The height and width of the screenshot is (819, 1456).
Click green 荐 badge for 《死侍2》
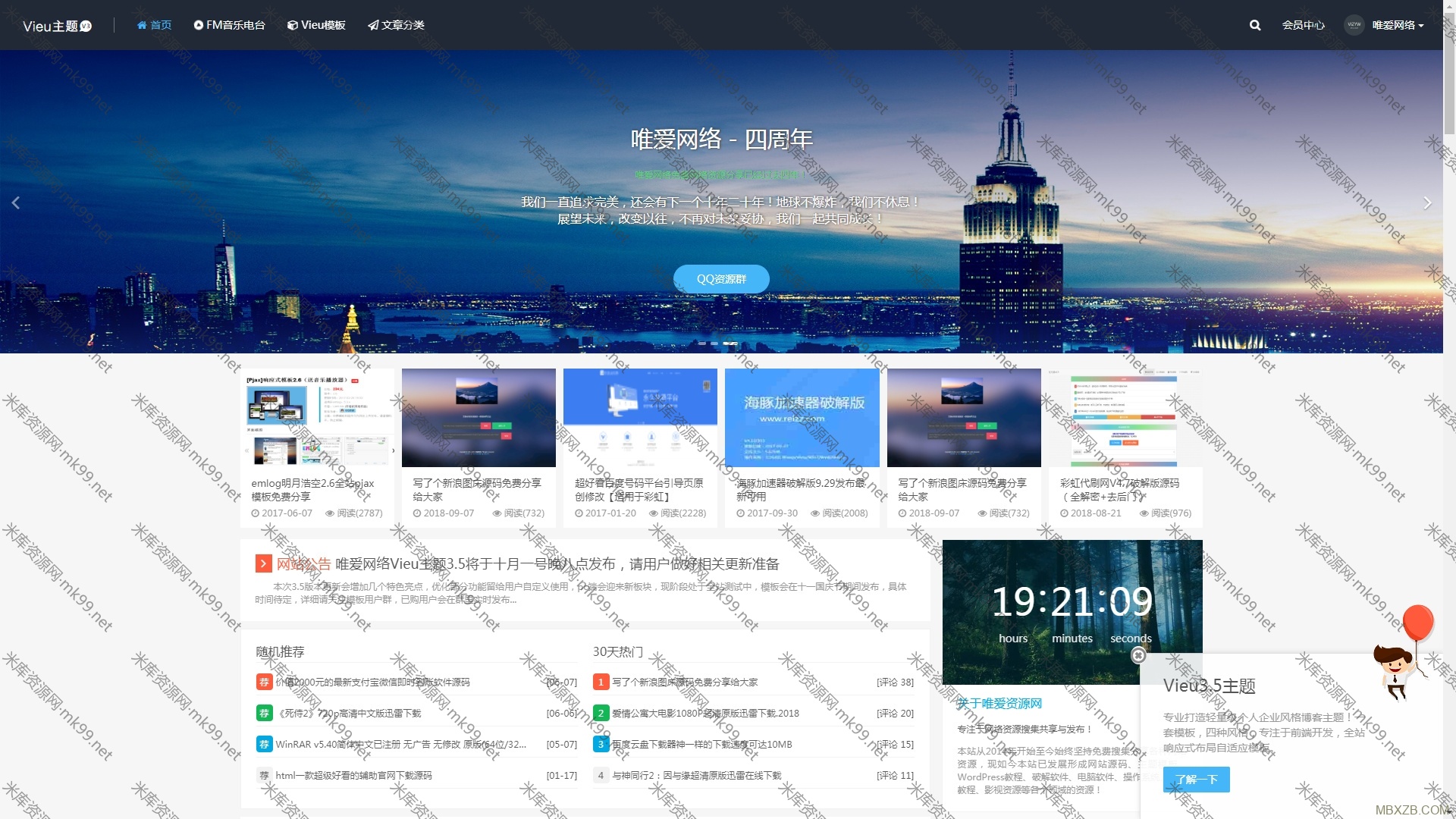tap(264, 713)
